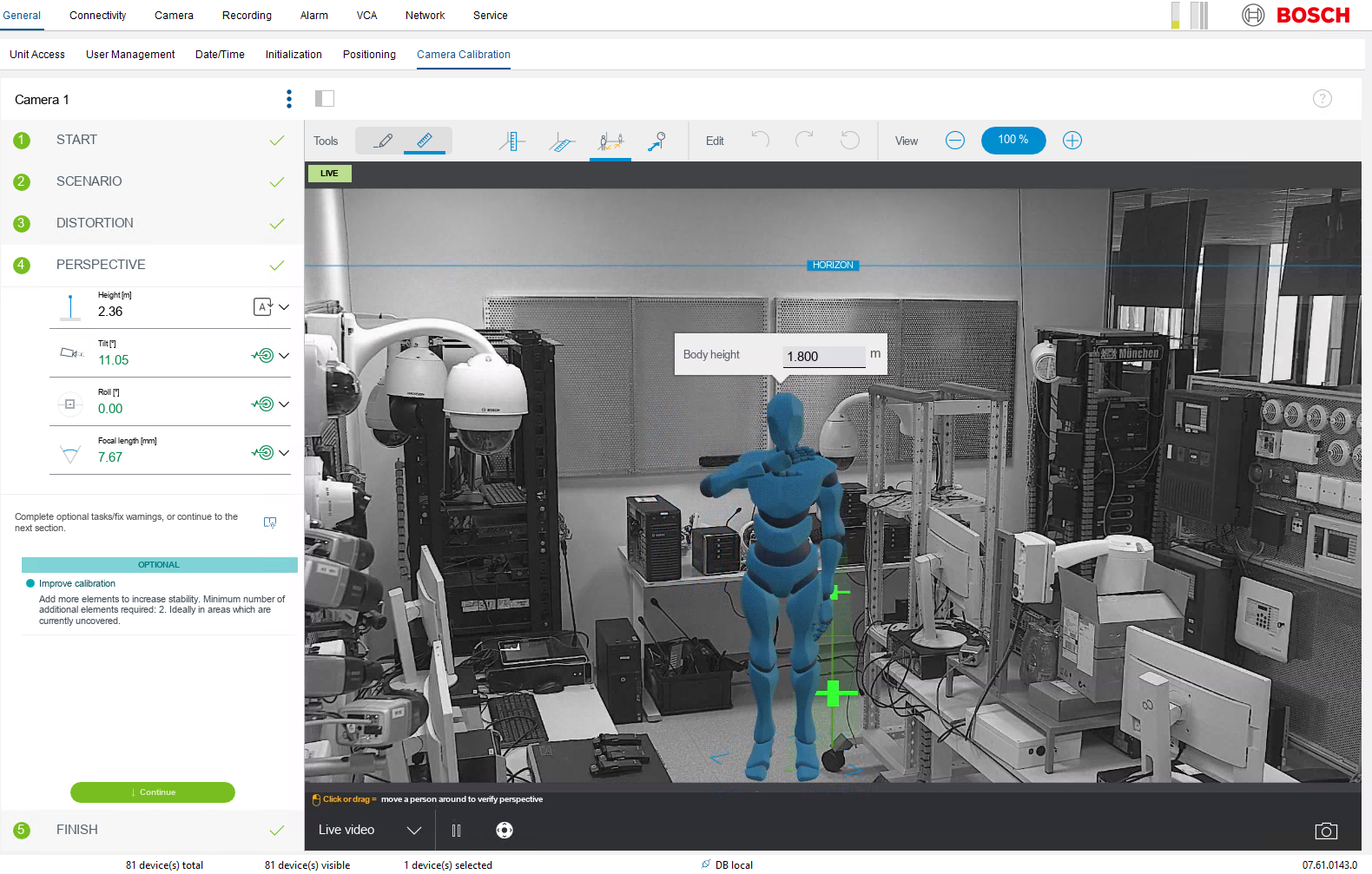Choose the vertical ruler calibration element
The width and height of the screenshot is (1372, 874).
512,141
